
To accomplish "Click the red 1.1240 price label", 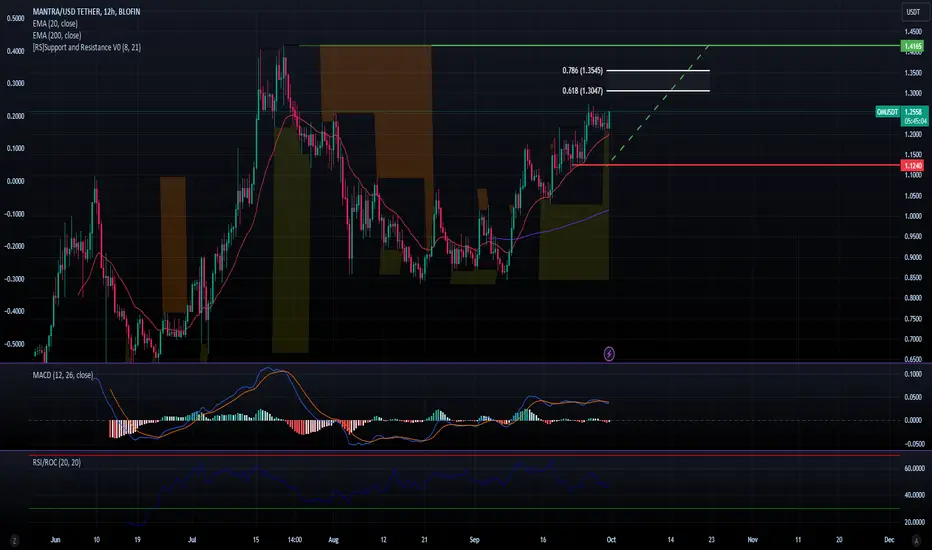I will click(912, 166).
